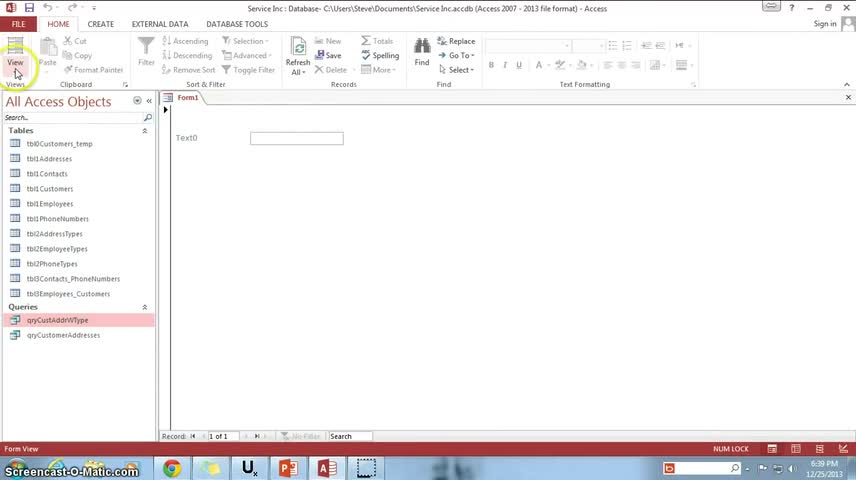Collapse the Tables group
Viewport: 856px width, 480px height.
pos(145,131)
